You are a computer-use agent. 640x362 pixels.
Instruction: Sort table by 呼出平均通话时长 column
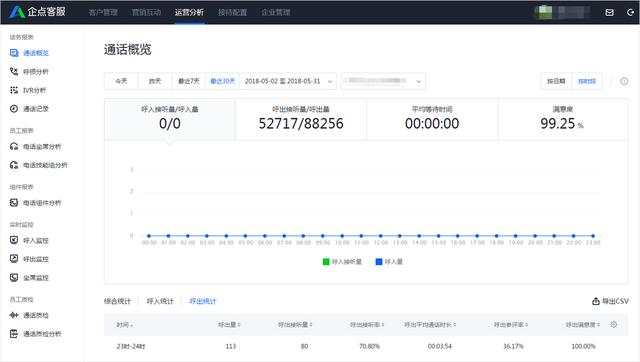430,325
